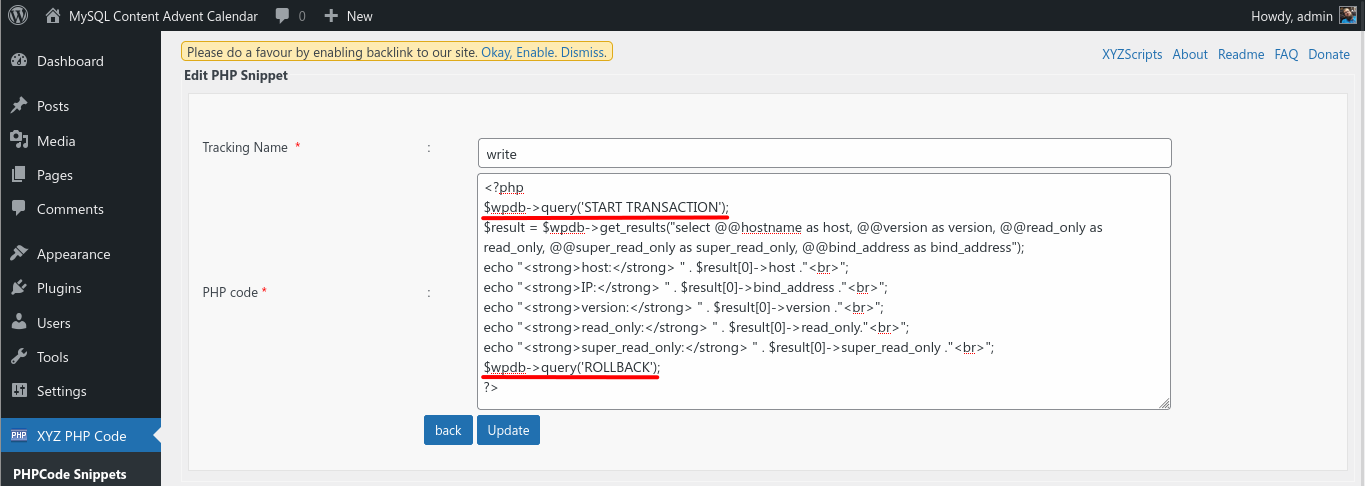1365x486 pixels.
Task: Click the ROLLBACK query line
Action: [572, 367]
